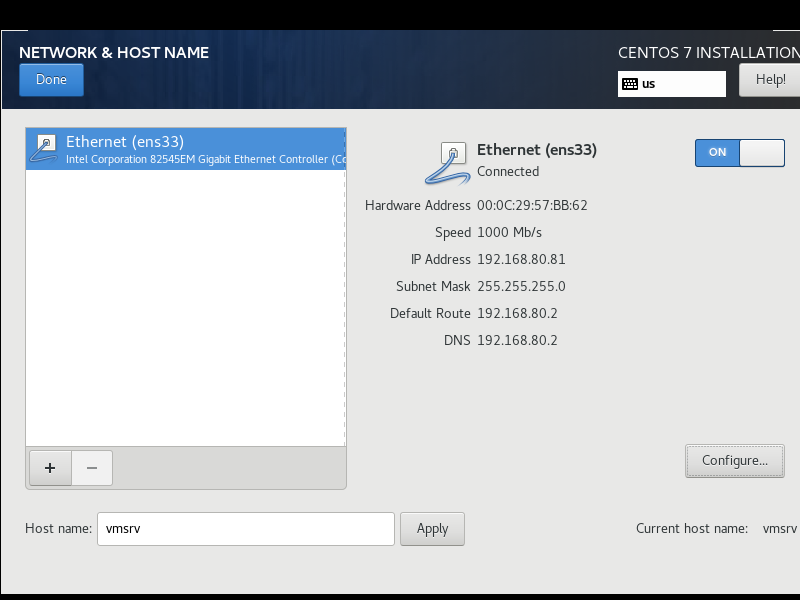The width and height of the screenshot is (800, 600).
Task: Toggle the Ethernet ON switch off
Action: coord(739,153)
